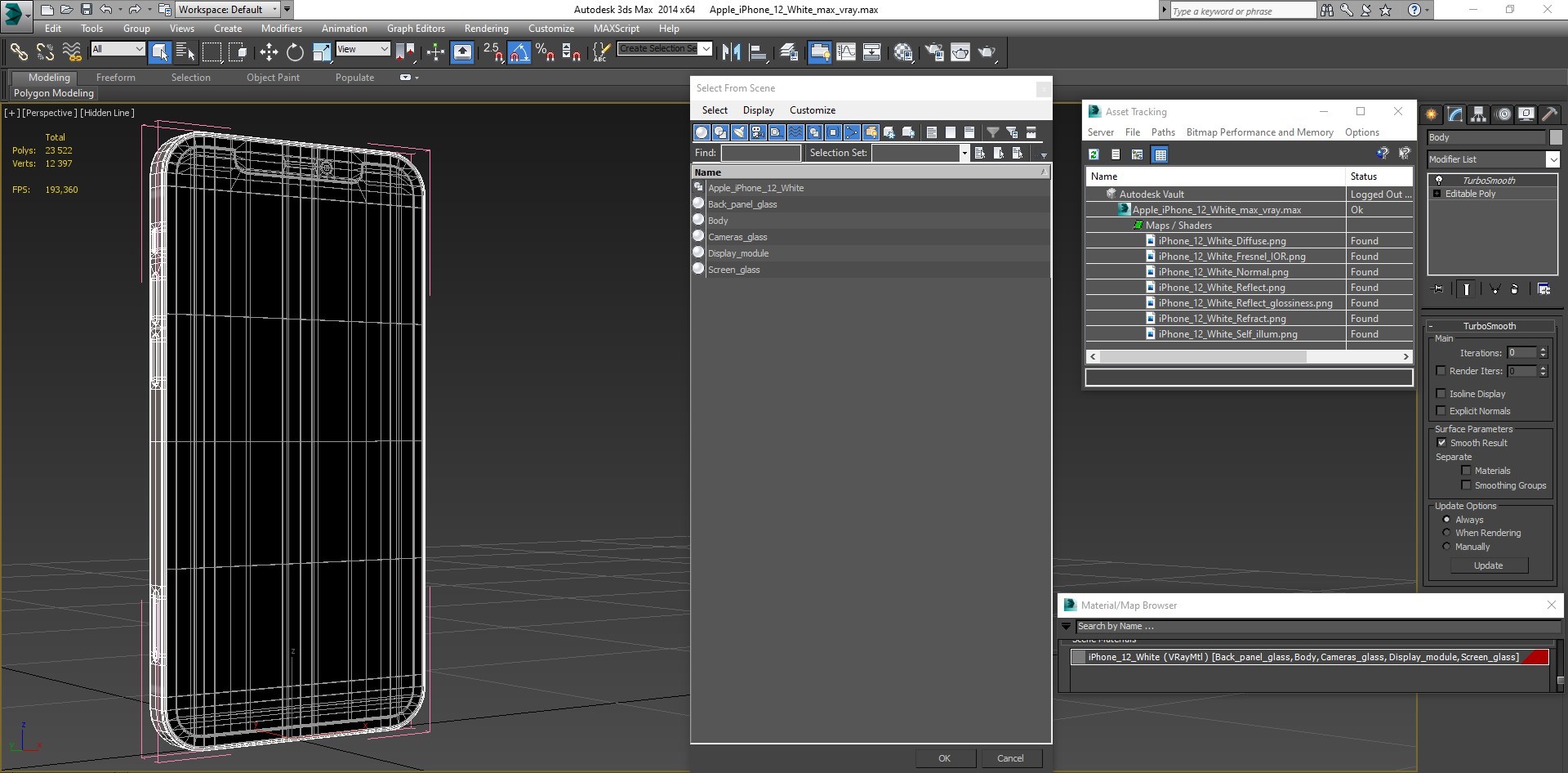Click the Mirror tool icon
This screenshot has width=1568, height=773.
pyautogui.click(x=731, y=52)
